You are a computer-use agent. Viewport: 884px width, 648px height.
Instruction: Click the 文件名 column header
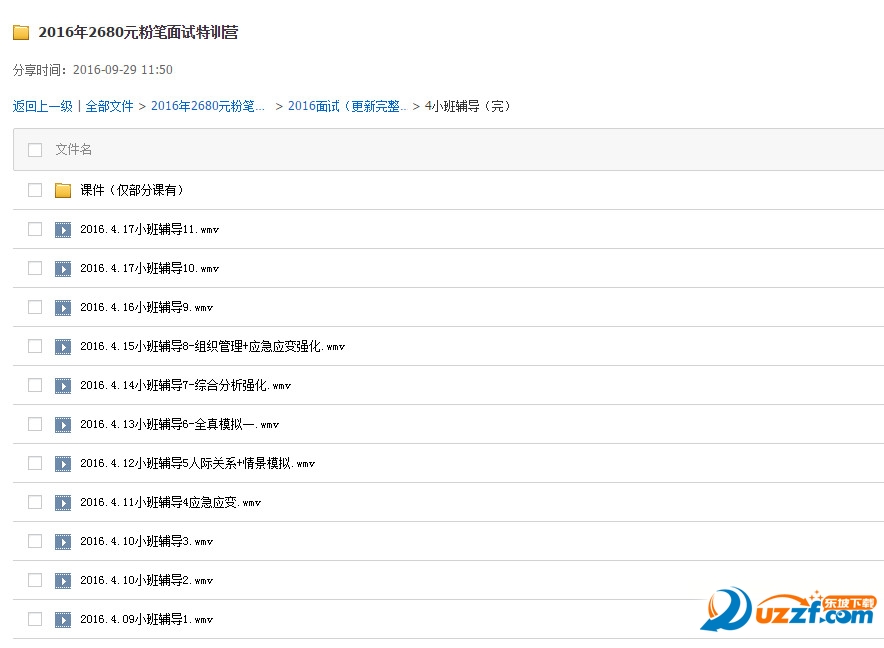73,148
